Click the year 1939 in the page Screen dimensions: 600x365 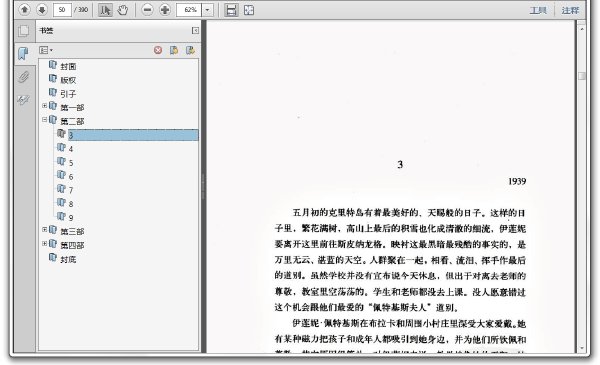tap(517, 181)
